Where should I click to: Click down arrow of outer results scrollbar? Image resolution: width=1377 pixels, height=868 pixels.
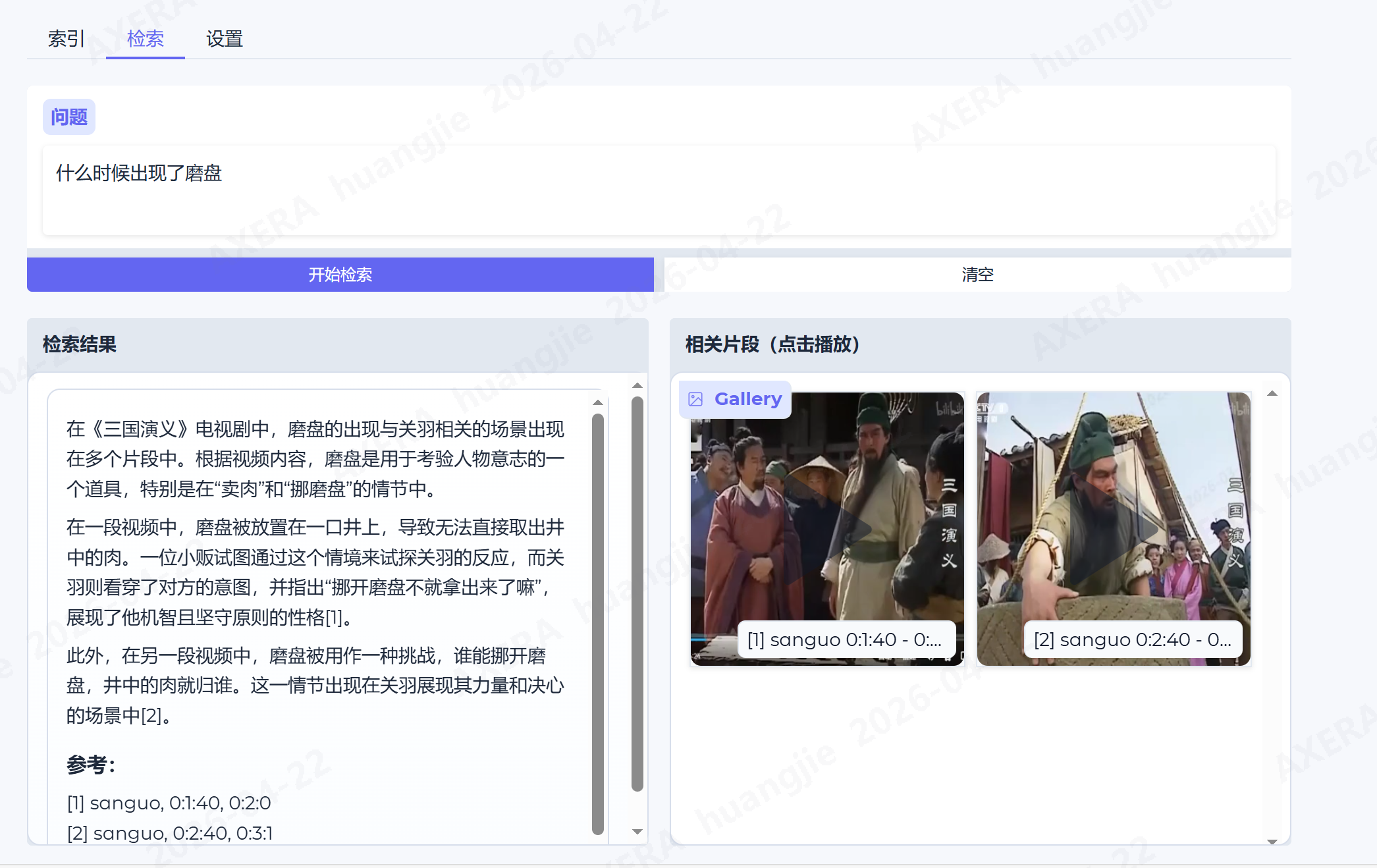pyautogui.click(x=637, y=832)
